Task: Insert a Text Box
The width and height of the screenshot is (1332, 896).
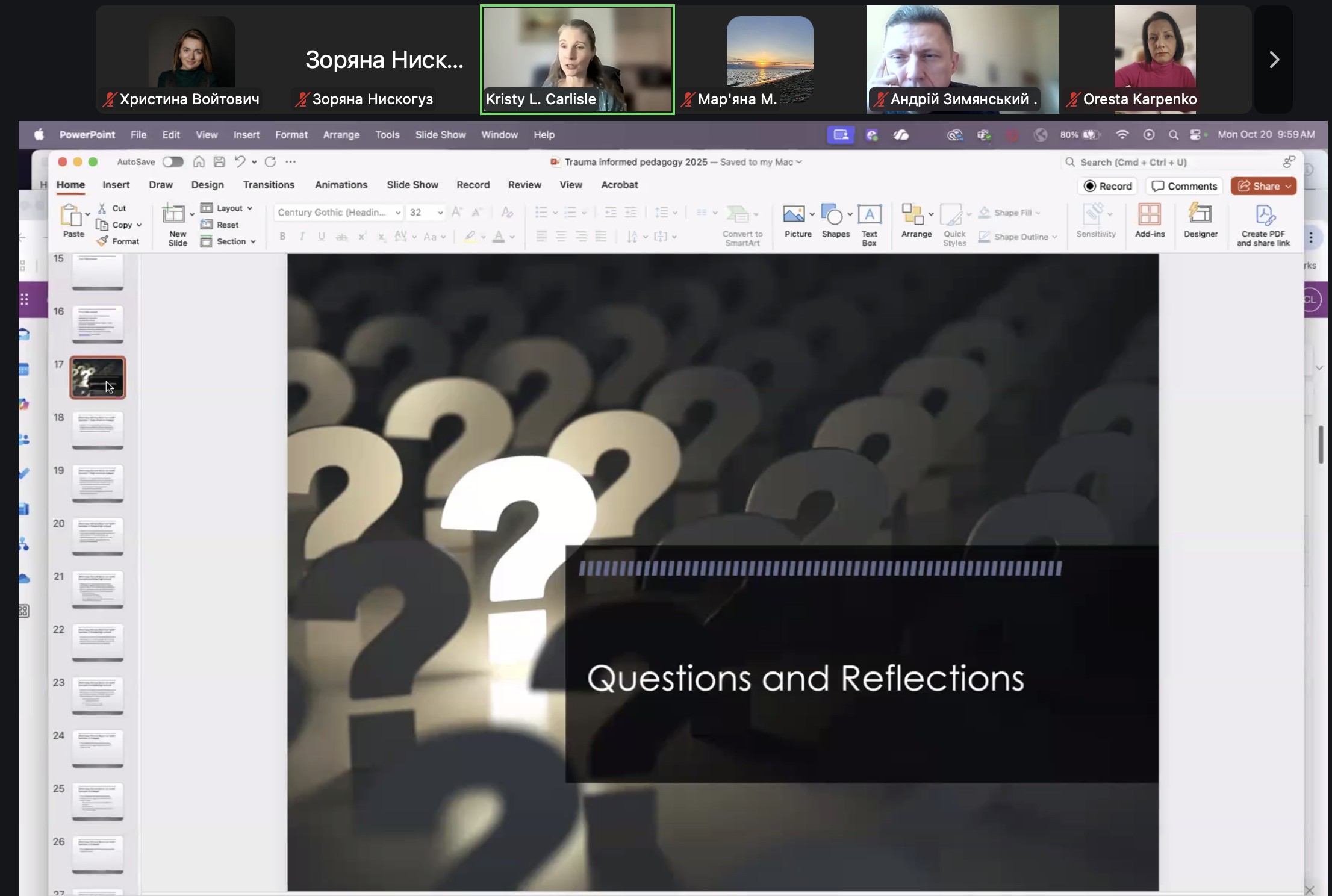Action: tap(869, 214)
